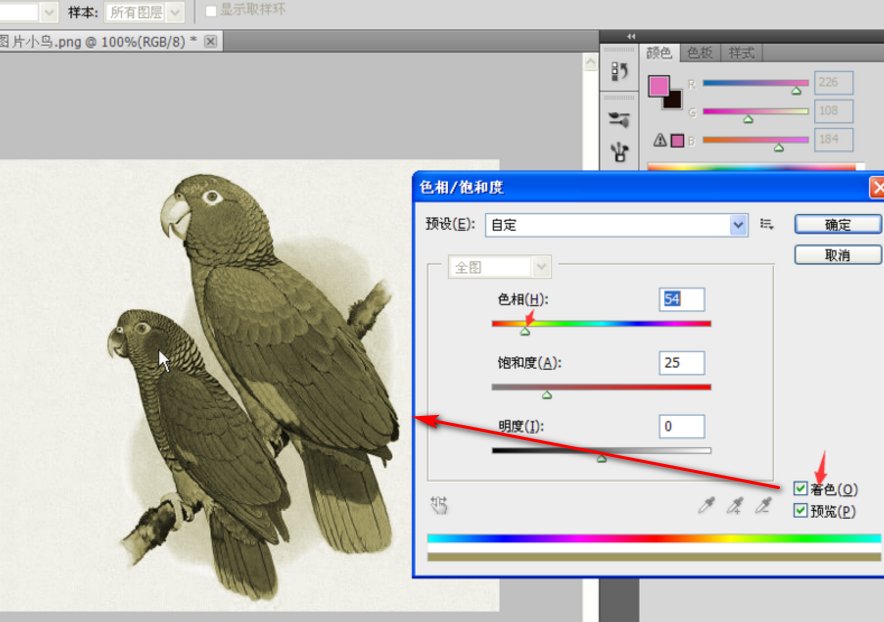The width and height of the screenshot is (884, 622).
Task: Open the 样本 sample dropdown
Action: [x=176, y=12]
